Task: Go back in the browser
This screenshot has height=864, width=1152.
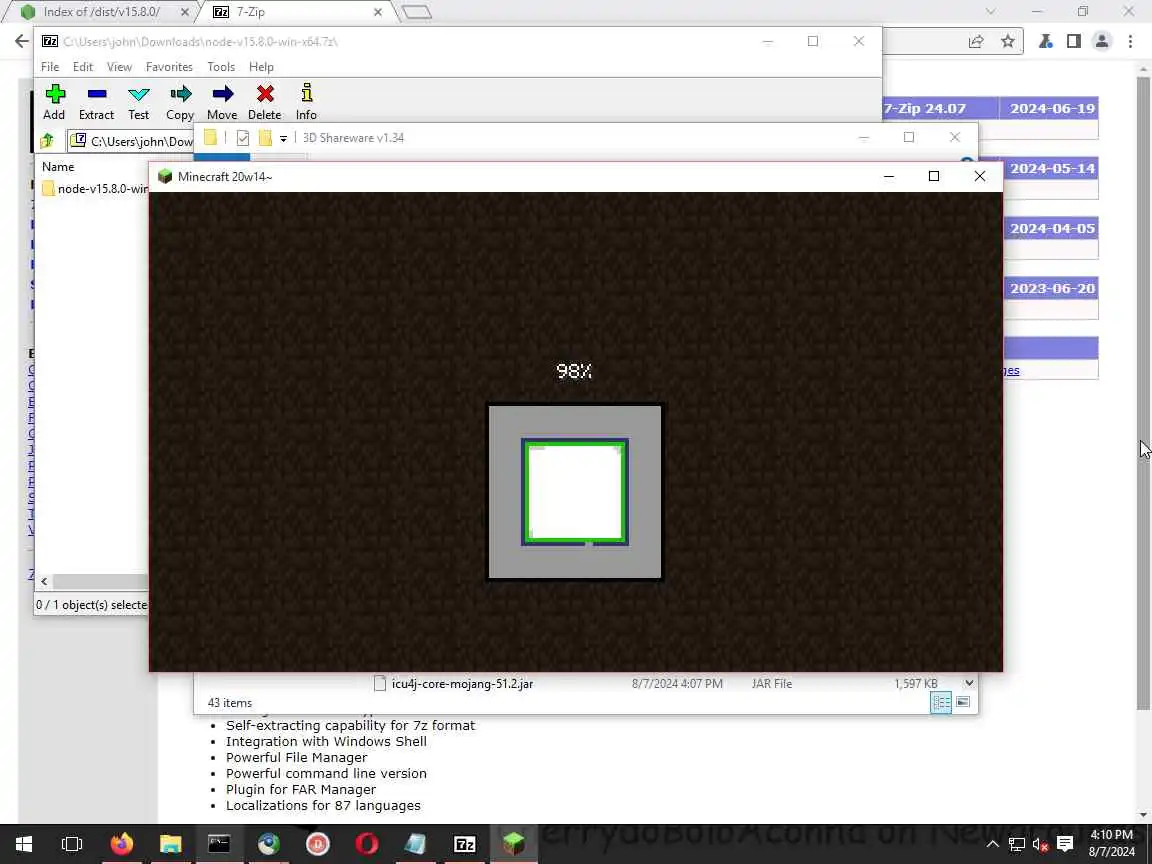Action: click(x=21, y=41)
